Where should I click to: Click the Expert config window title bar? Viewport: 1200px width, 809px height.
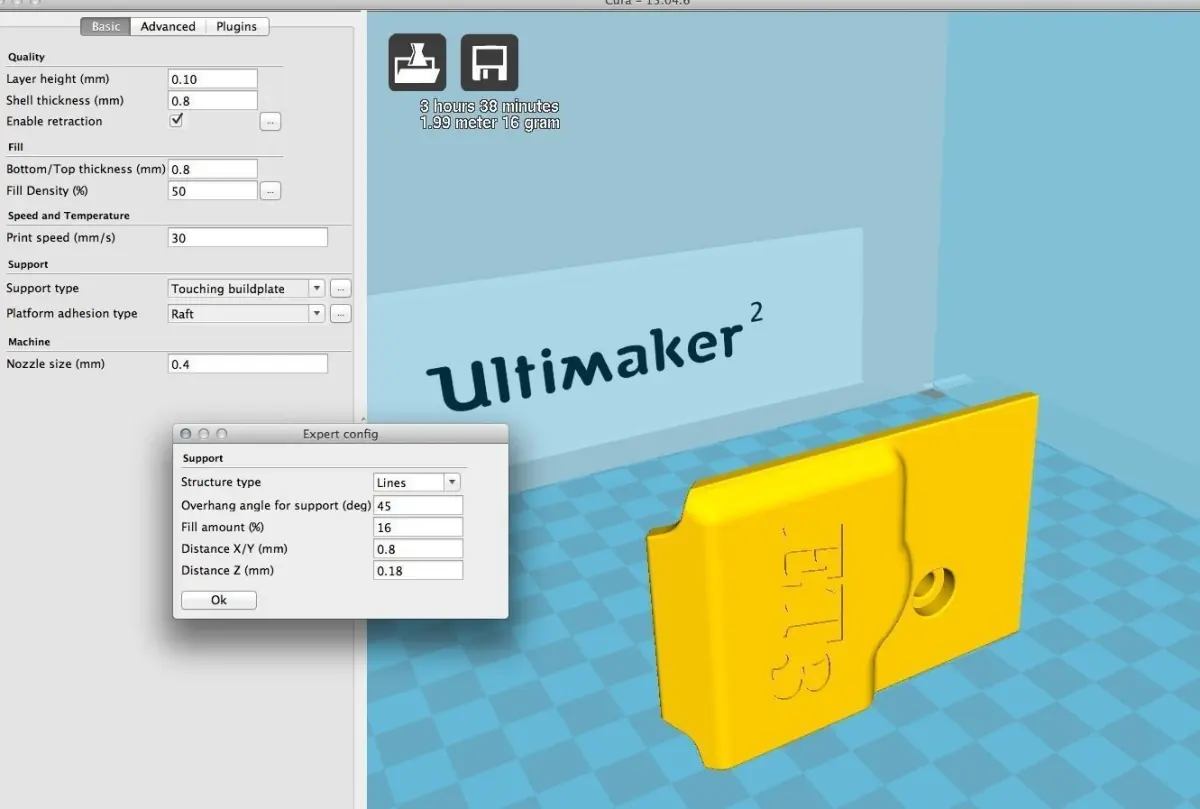pos(340,434)
